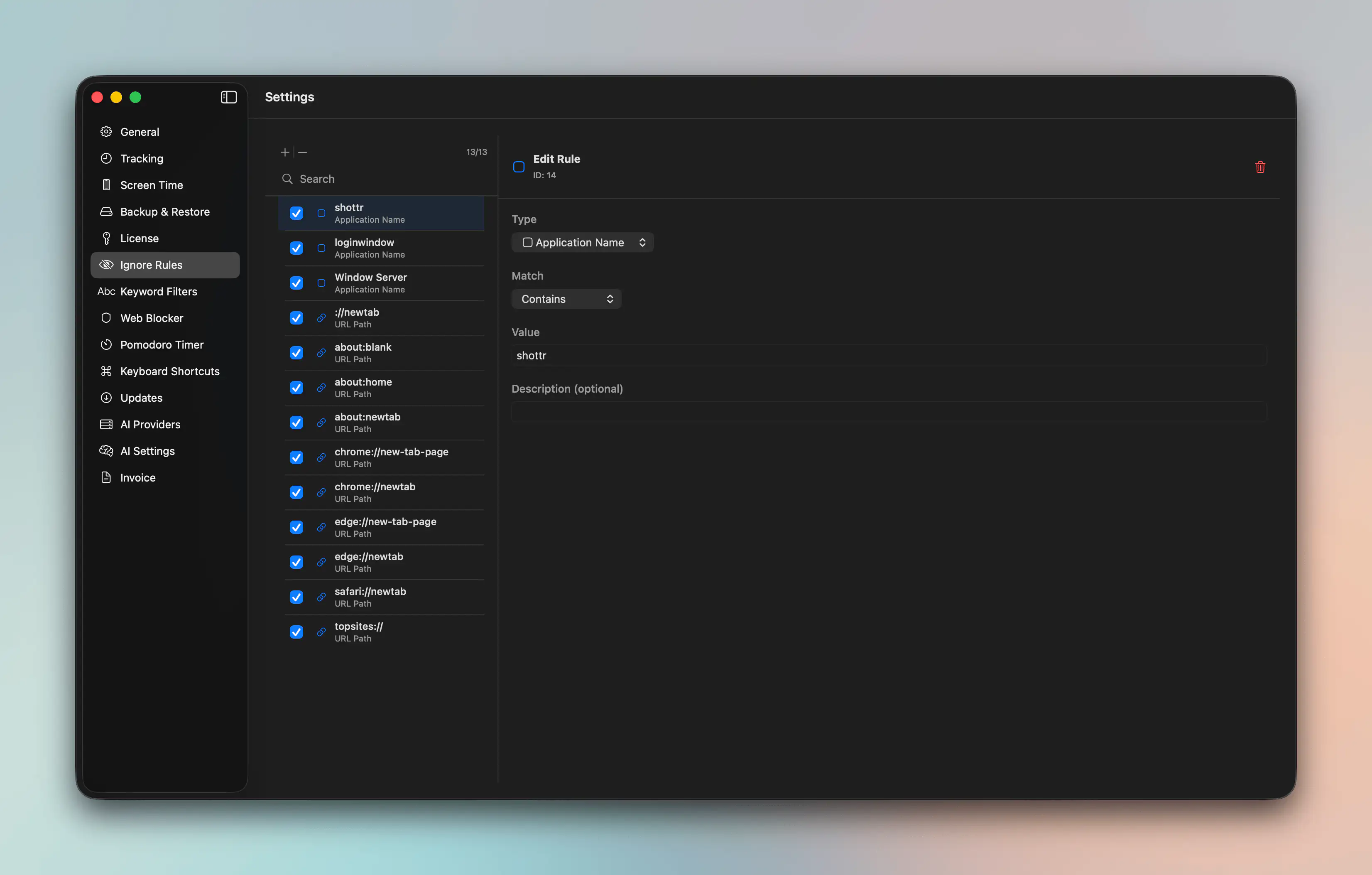Viewport: 1372px width, 875px height.
Task: Toggle Edit Rule enabled checkbox in header
Action: pyautogui.click(x=519, y=167)
